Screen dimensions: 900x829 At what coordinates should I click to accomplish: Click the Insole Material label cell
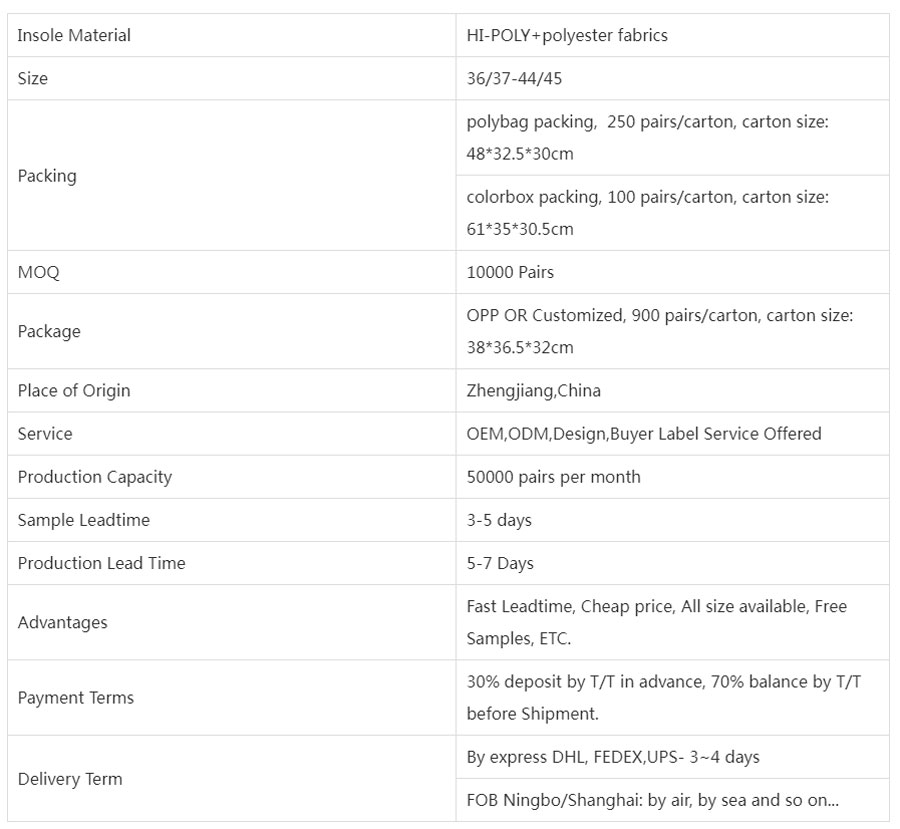(74, 36)
